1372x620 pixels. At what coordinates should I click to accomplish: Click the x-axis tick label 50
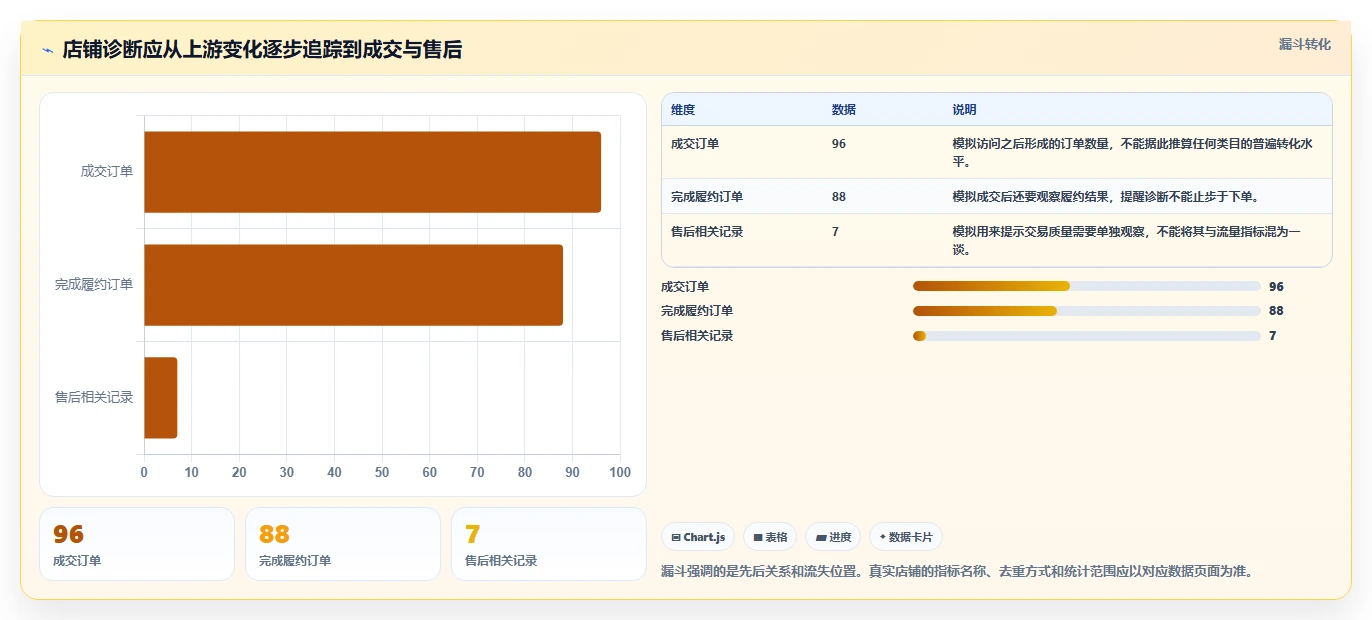382,472
